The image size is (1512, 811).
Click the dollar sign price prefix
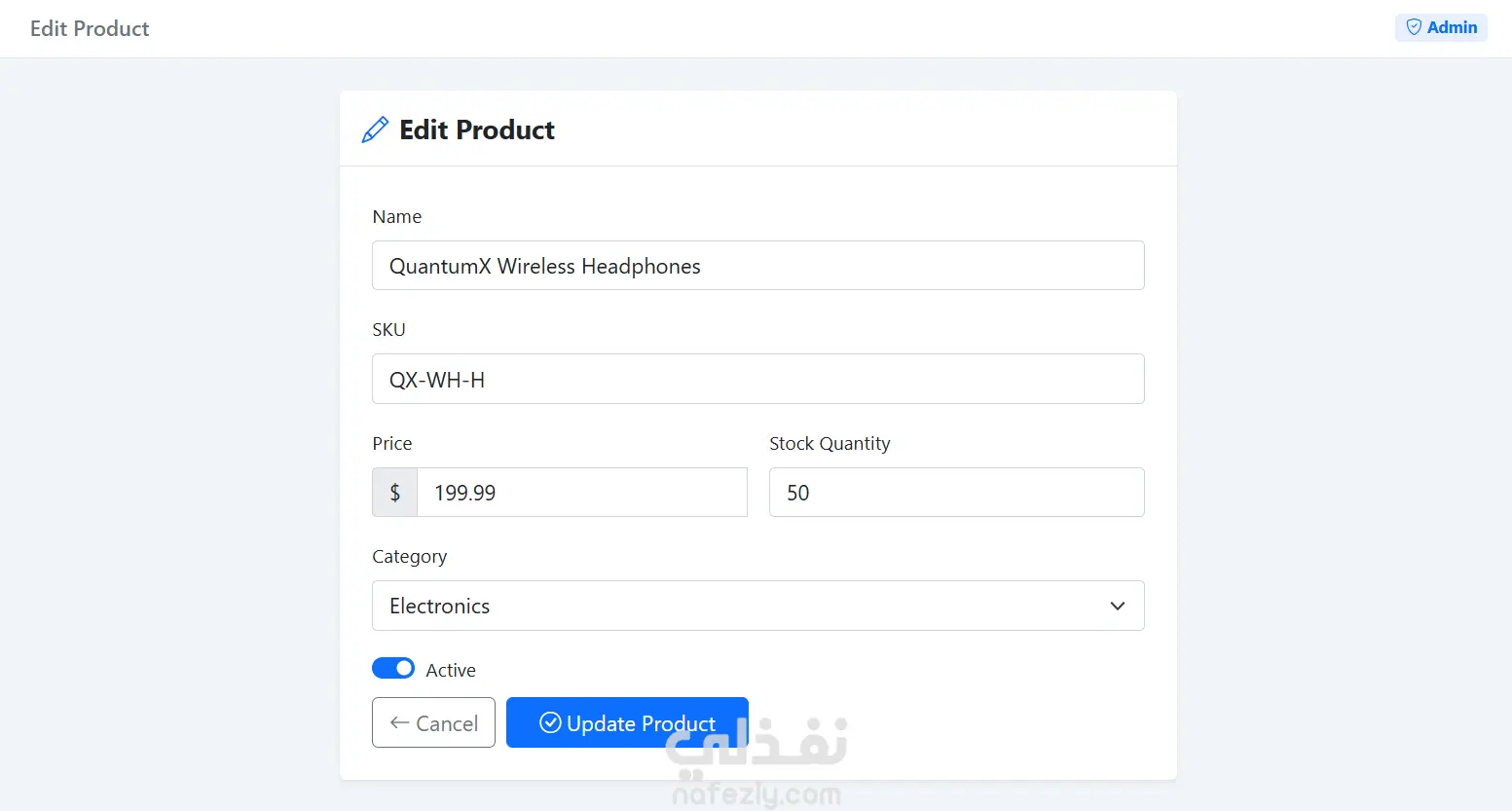click(x=395, y=493)
